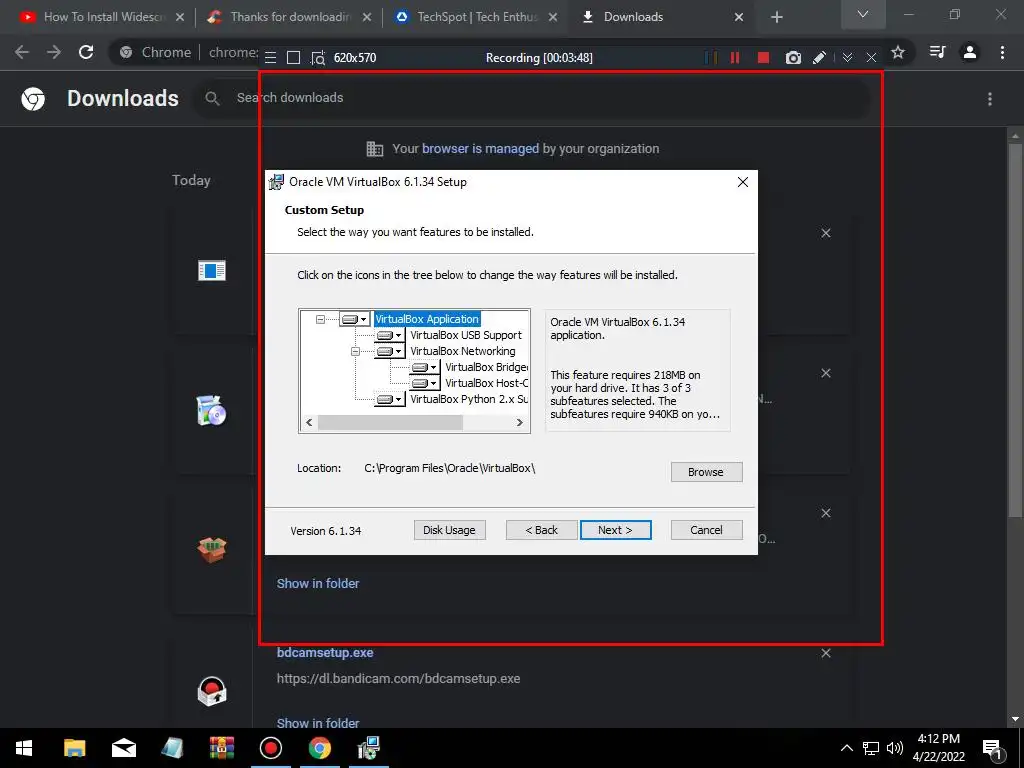The width and height of the screenshot is (1024, 768).
Task: Cancel the VirtualBox setup
Action: tap(706, 530)
